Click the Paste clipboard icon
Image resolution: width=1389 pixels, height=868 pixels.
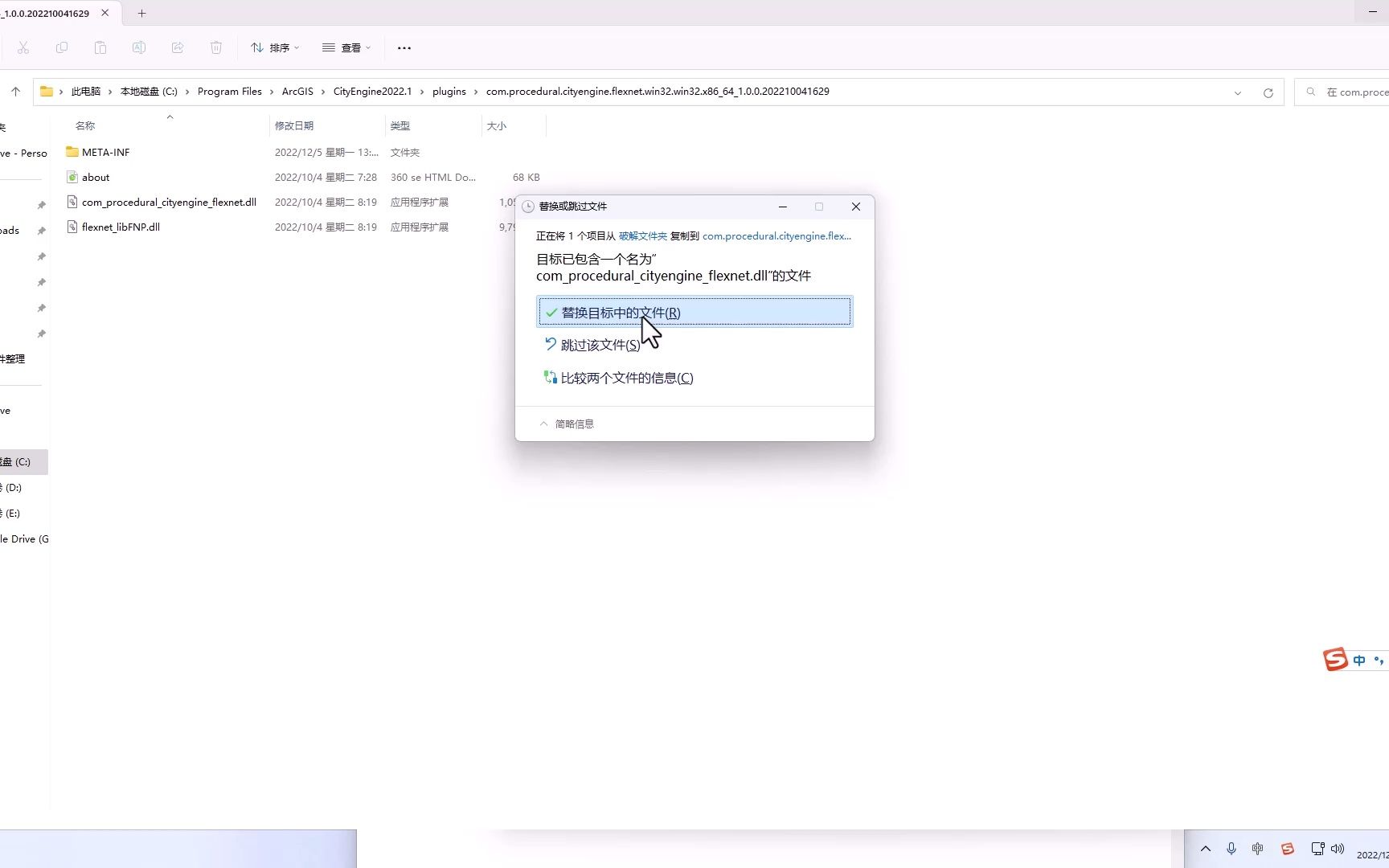100,48
